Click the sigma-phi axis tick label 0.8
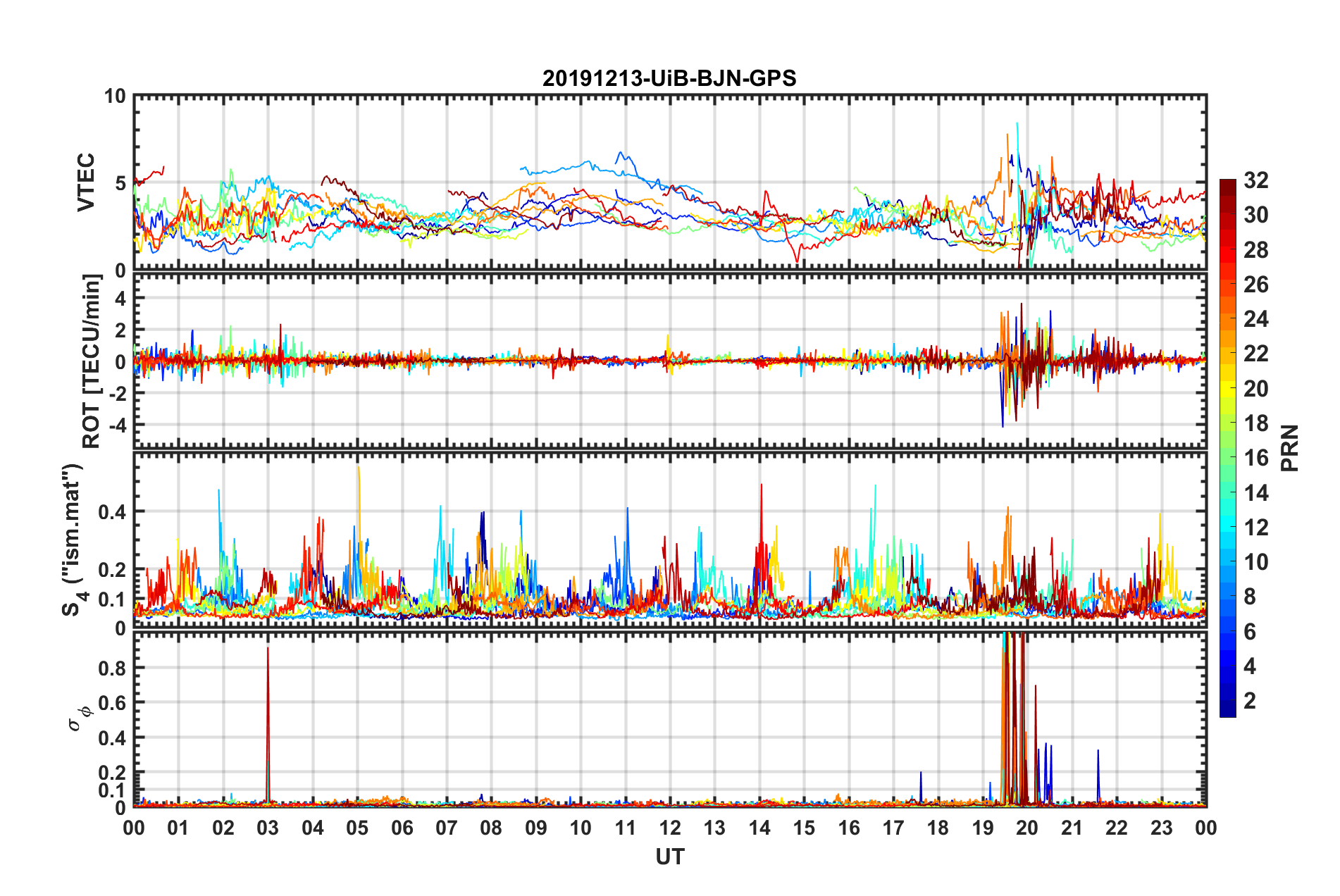The image size is (1340, 896). click(112, 668)
